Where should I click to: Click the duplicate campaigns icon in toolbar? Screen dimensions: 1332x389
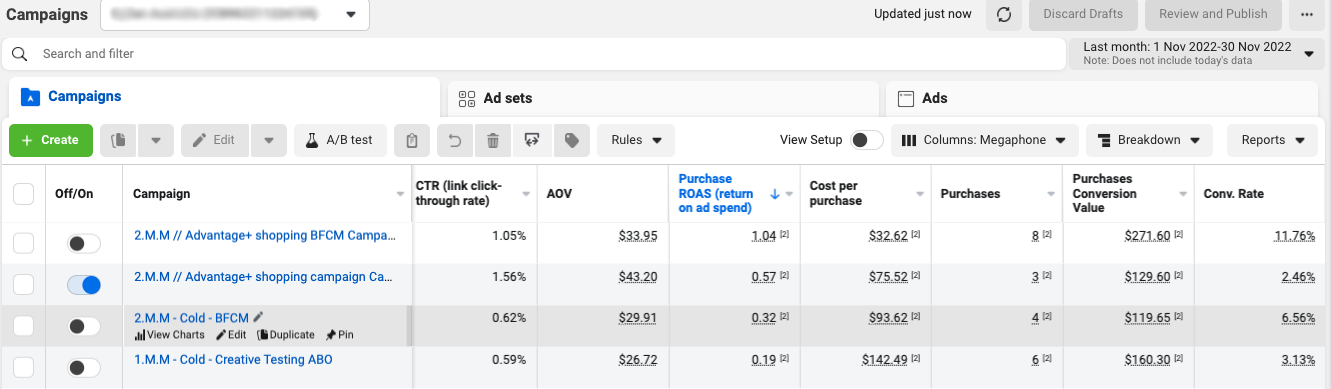point(118,140)
